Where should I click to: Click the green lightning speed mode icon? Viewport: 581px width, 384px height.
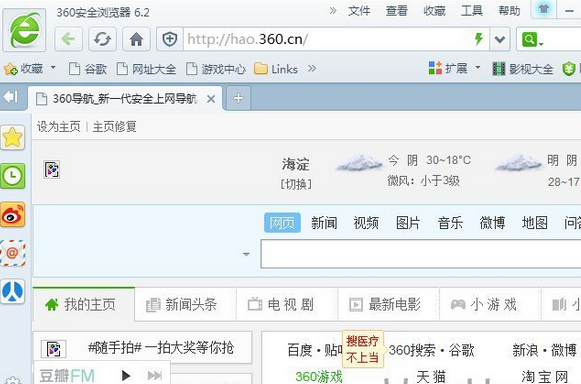479,39
